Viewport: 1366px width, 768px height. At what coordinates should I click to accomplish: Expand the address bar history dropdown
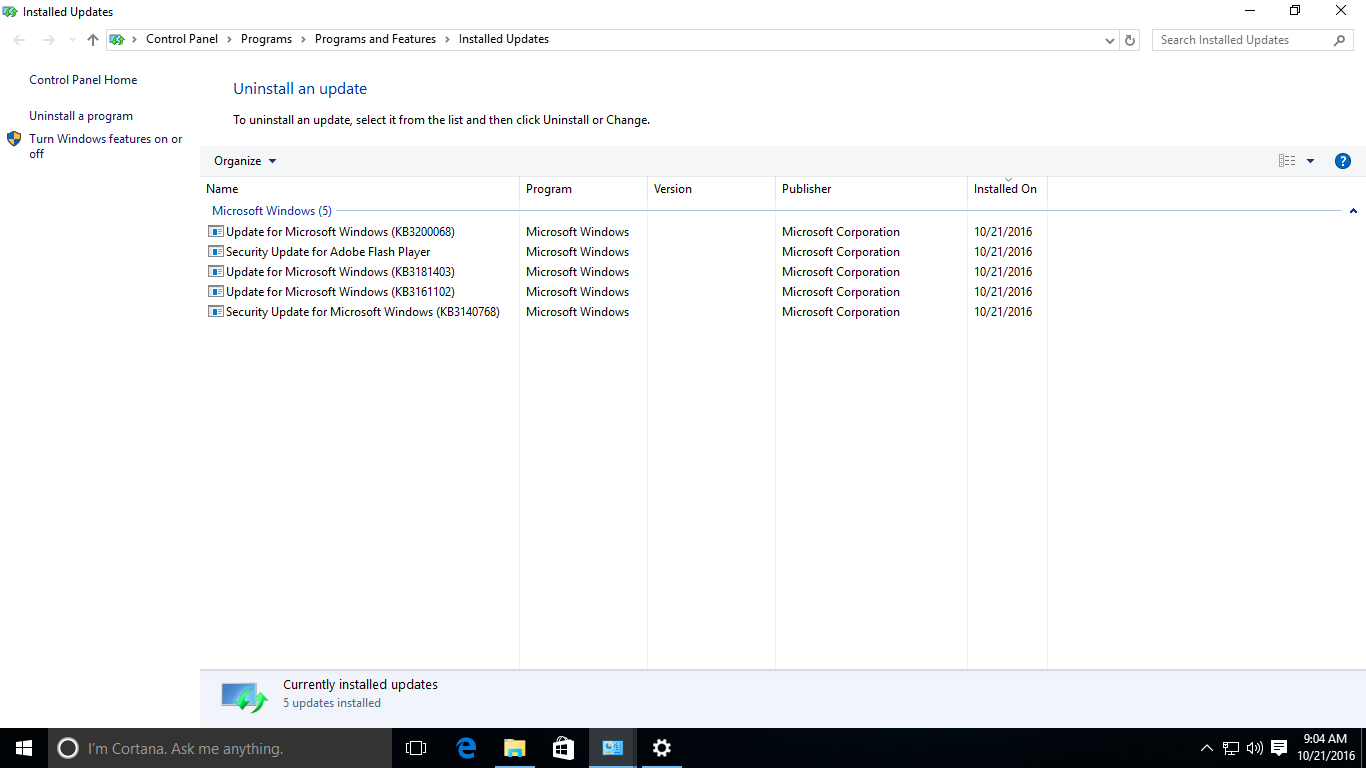click(1110, 40)
